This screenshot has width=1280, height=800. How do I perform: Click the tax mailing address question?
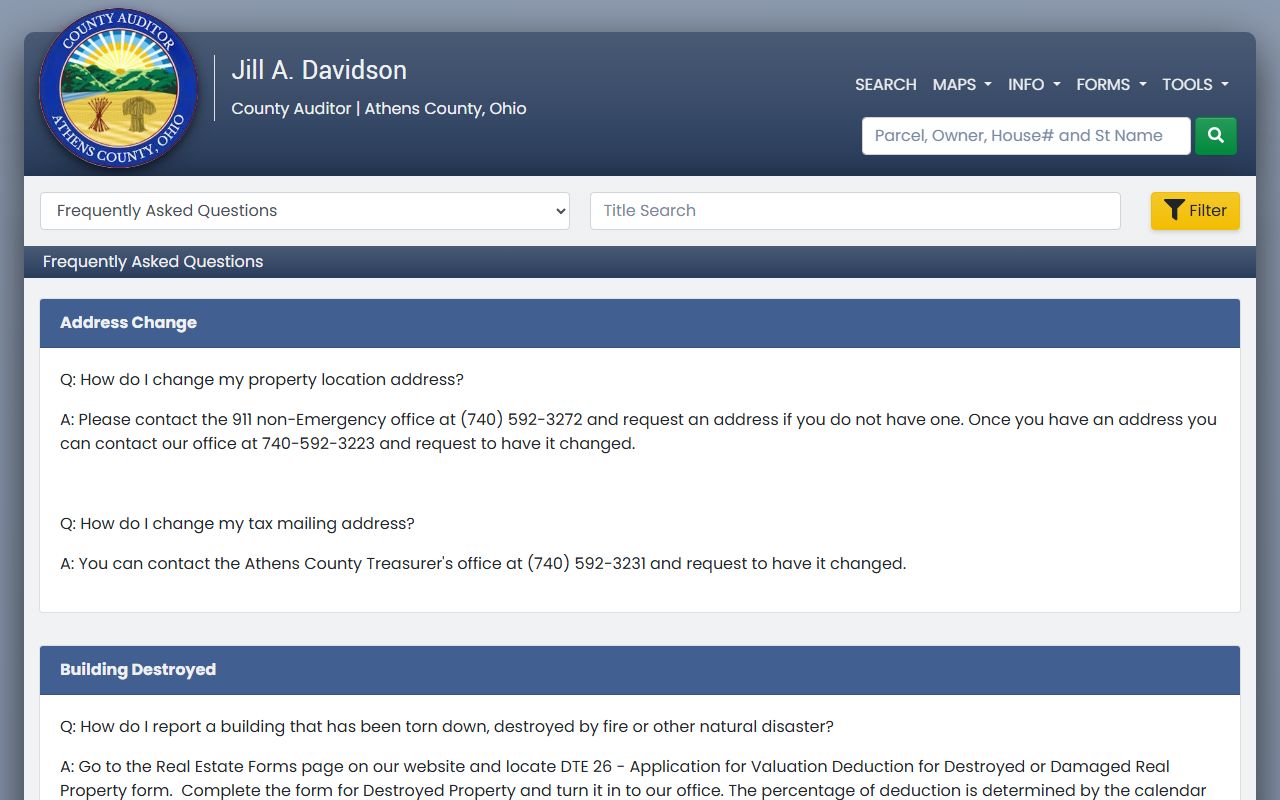point(237,524)
